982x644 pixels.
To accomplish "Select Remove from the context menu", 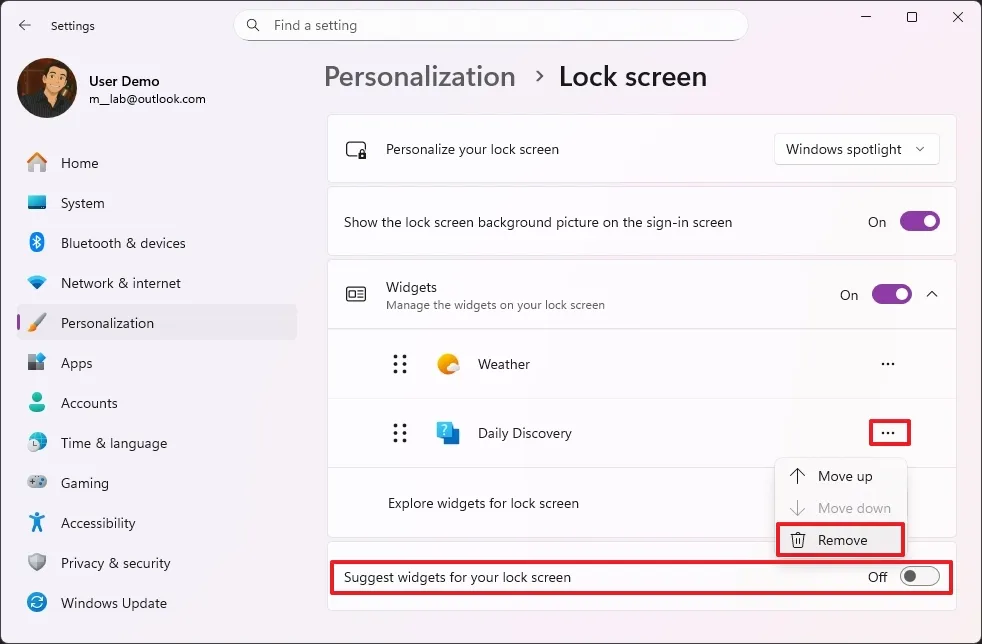I will coord(840,540).
